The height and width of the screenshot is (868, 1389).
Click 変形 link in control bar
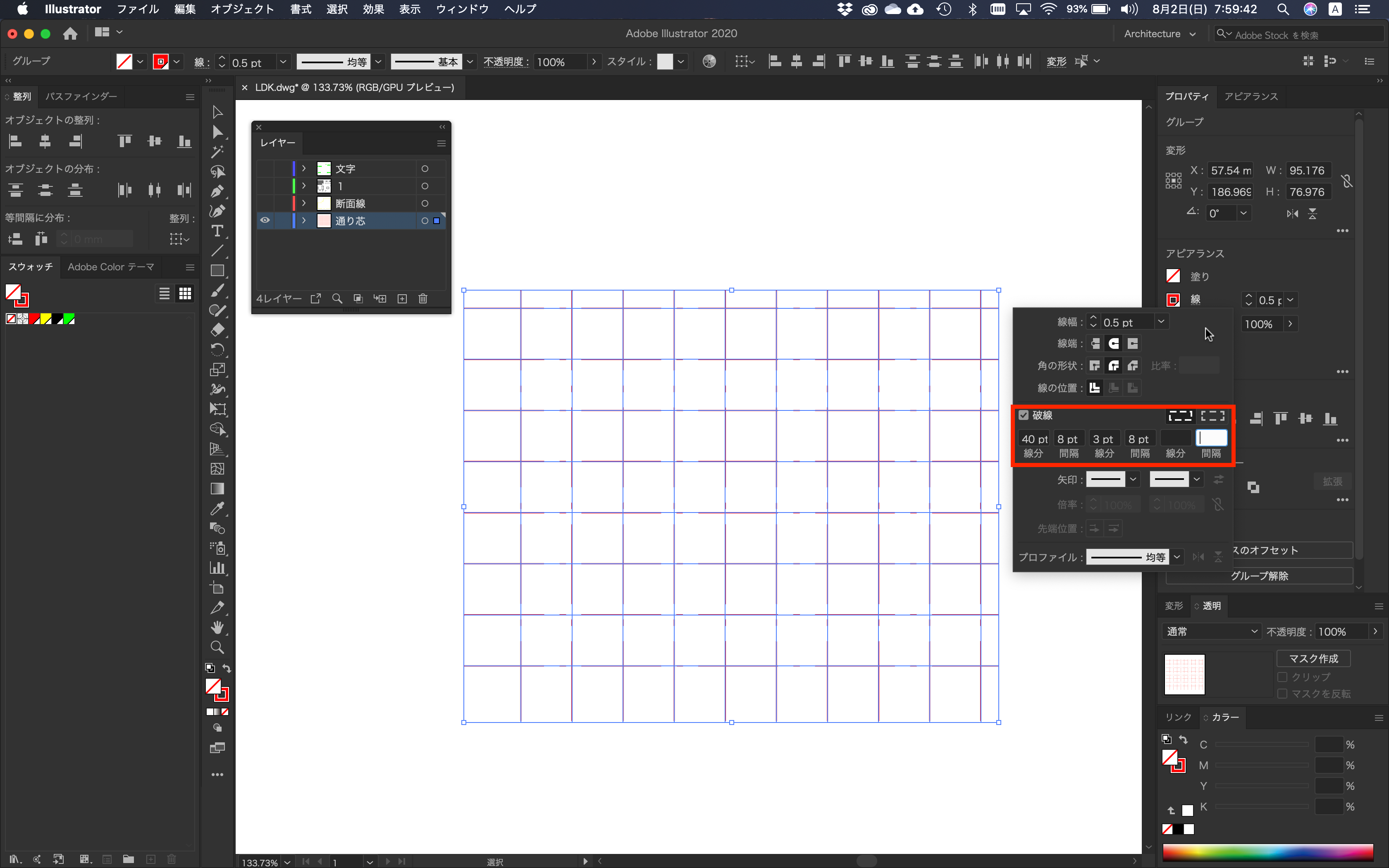(1056, 62)
